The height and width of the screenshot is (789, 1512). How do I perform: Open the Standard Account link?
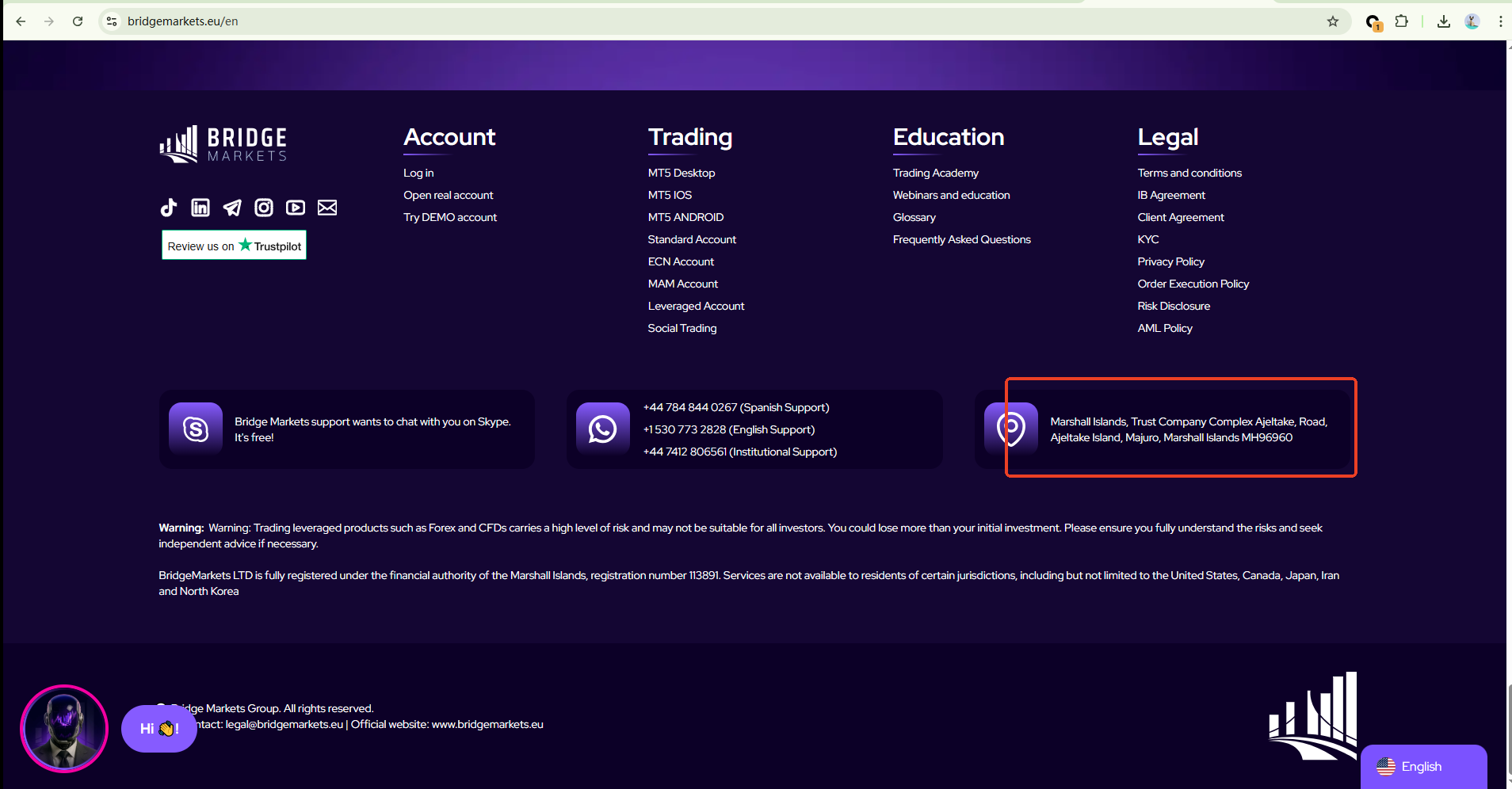(x=692, y=239)
